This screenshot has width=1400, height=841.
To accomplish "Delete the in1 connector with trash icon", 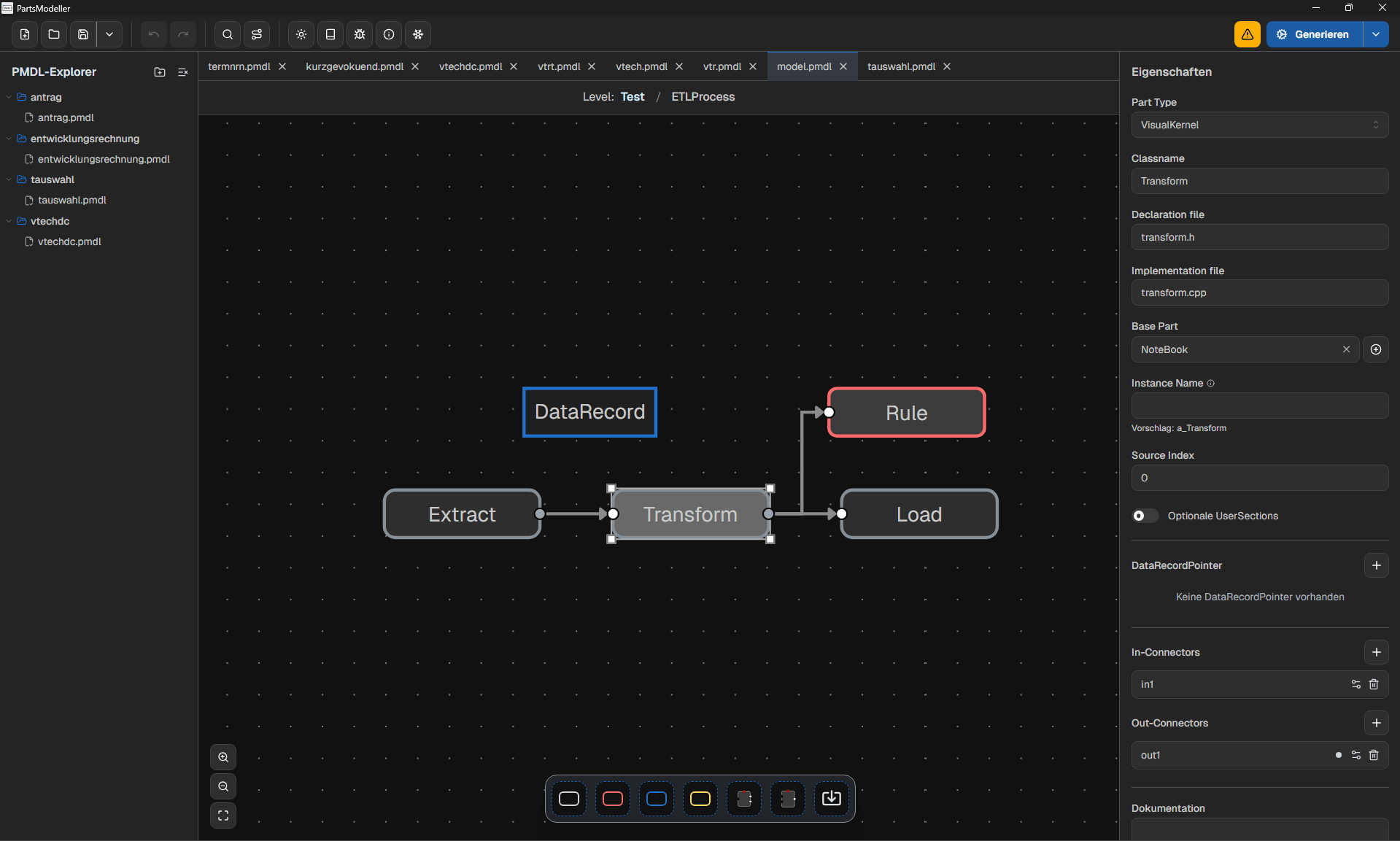I will [1374, 684].
